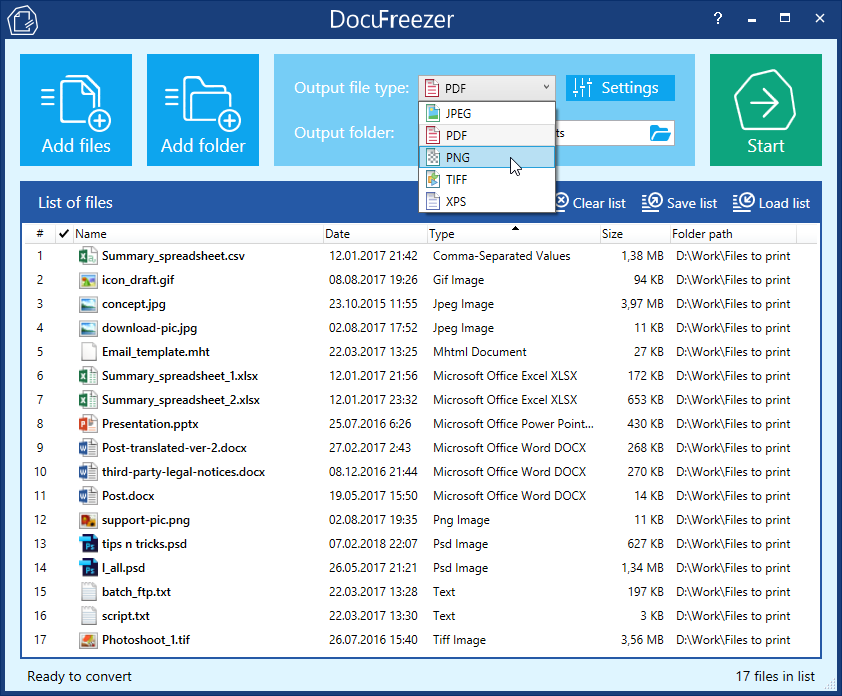Click the Summary_spreadsheet.csv file icon

tap(88, 256)
